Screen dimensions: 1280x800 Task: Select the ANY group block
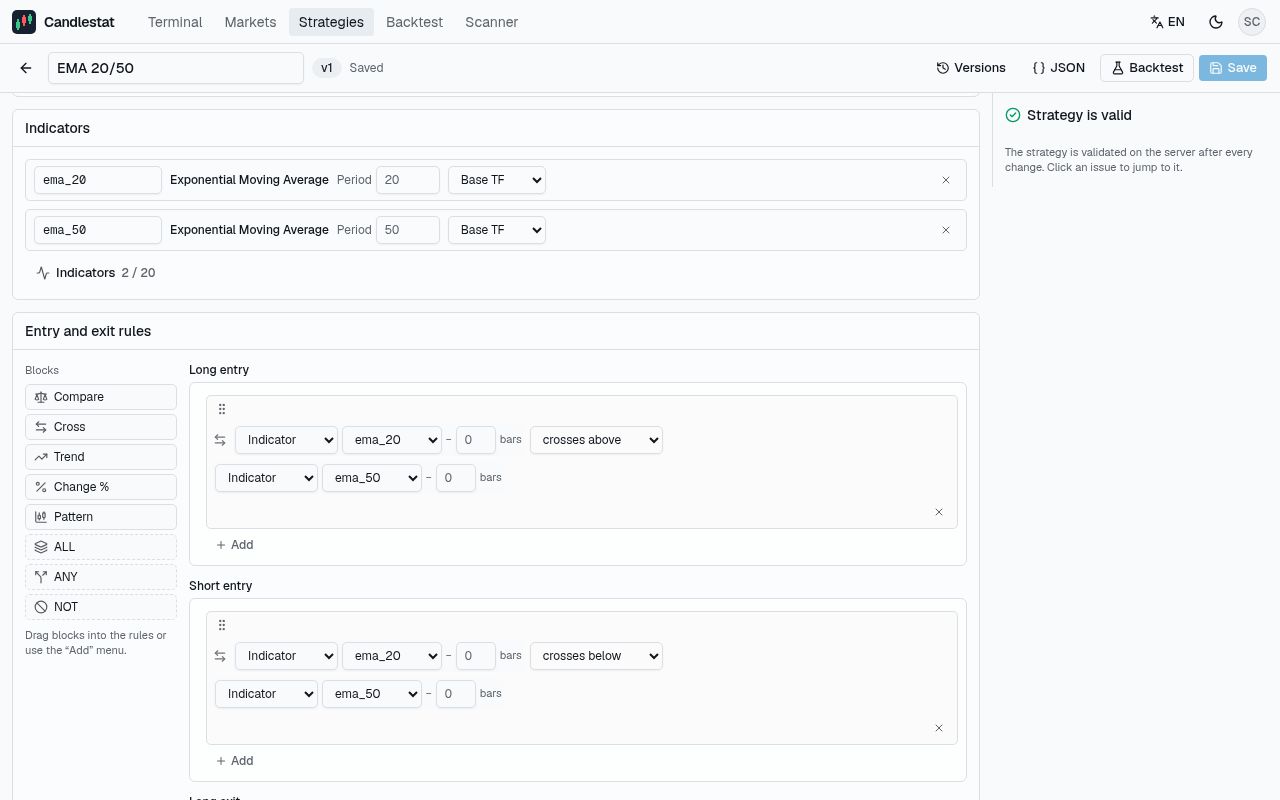[x=101, y=577]
